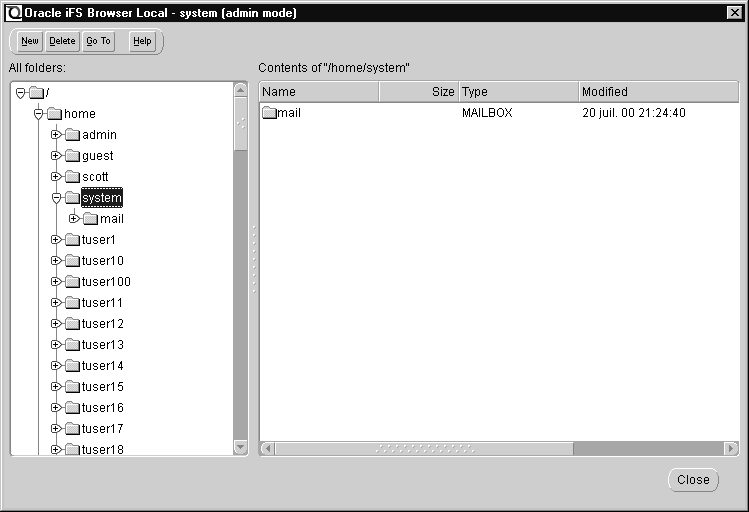Click the mail folder icon in contents list

[269, 113]
